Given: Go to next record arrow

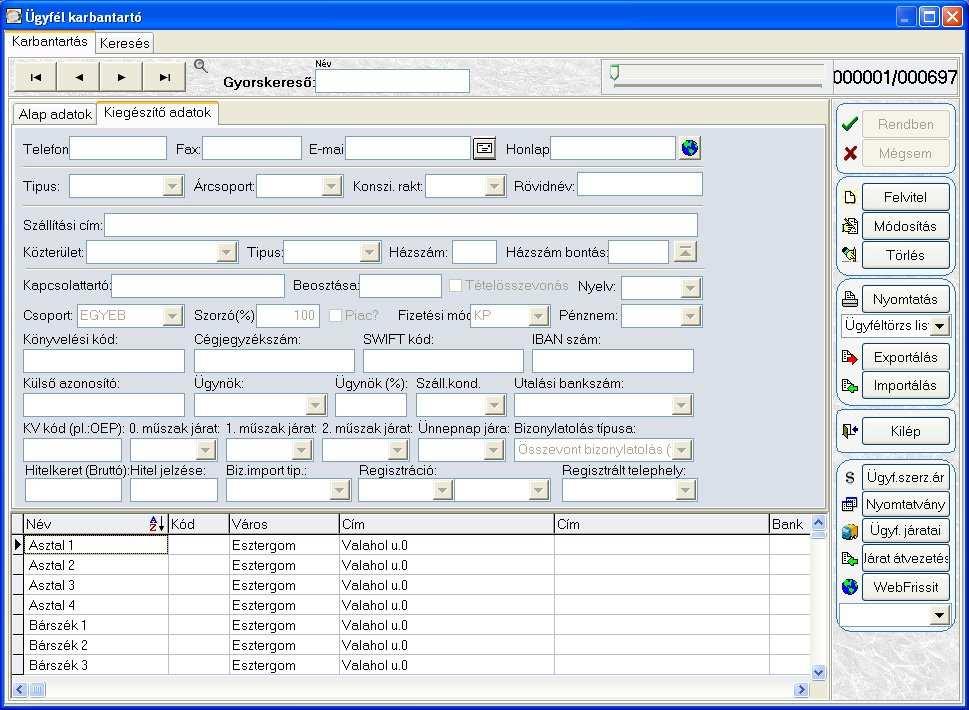Looking at the screenshot, I should (121, 77).
